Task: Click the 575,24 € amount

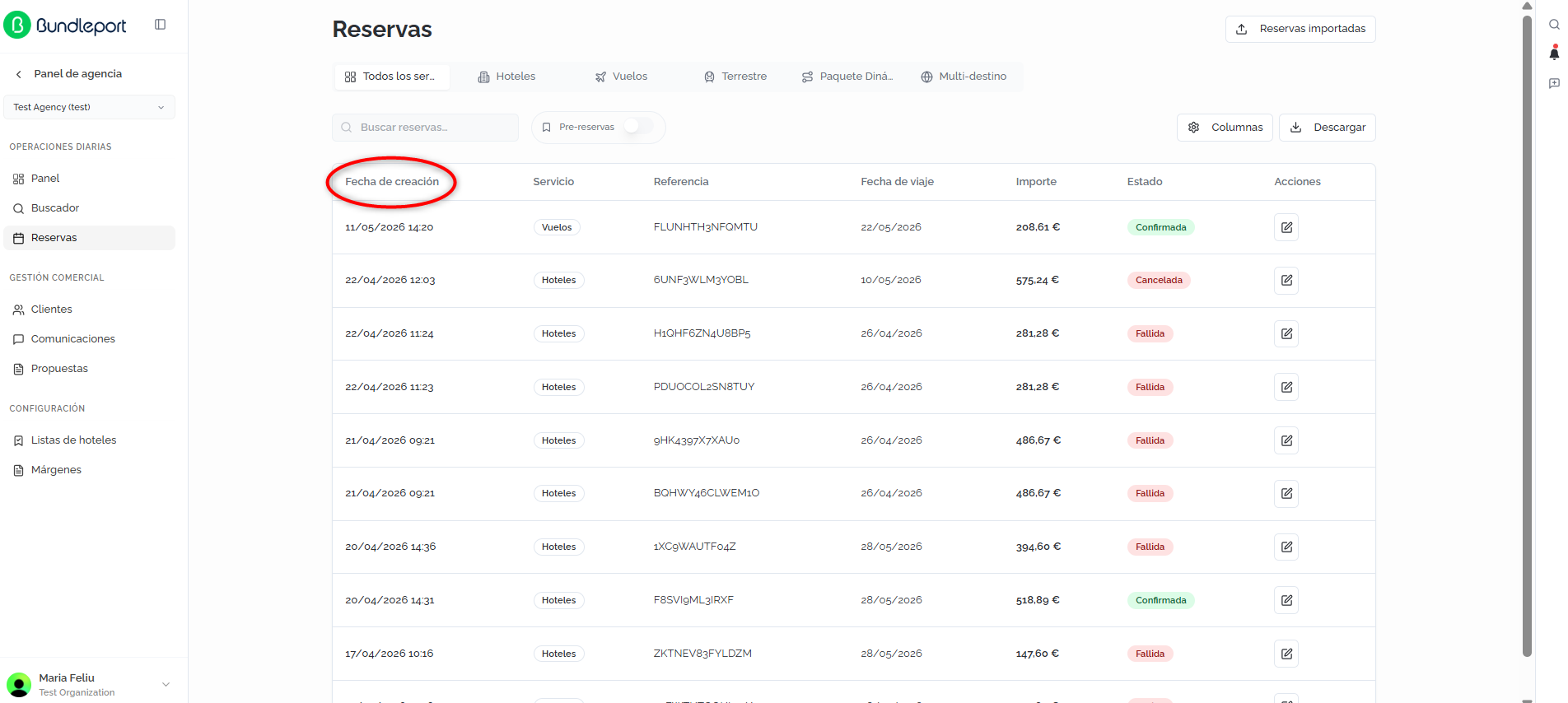Action: [1038, 281]
